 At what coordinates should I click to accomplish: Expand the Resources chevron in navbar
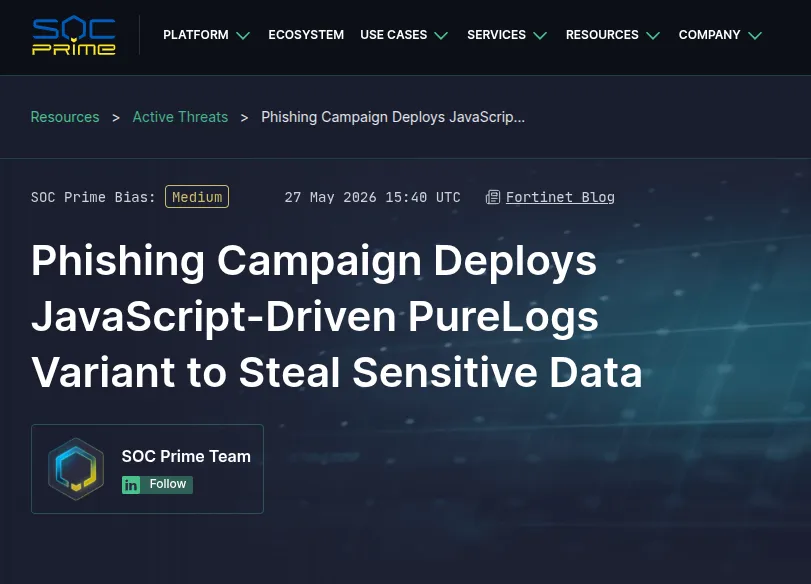click(653, 36)
